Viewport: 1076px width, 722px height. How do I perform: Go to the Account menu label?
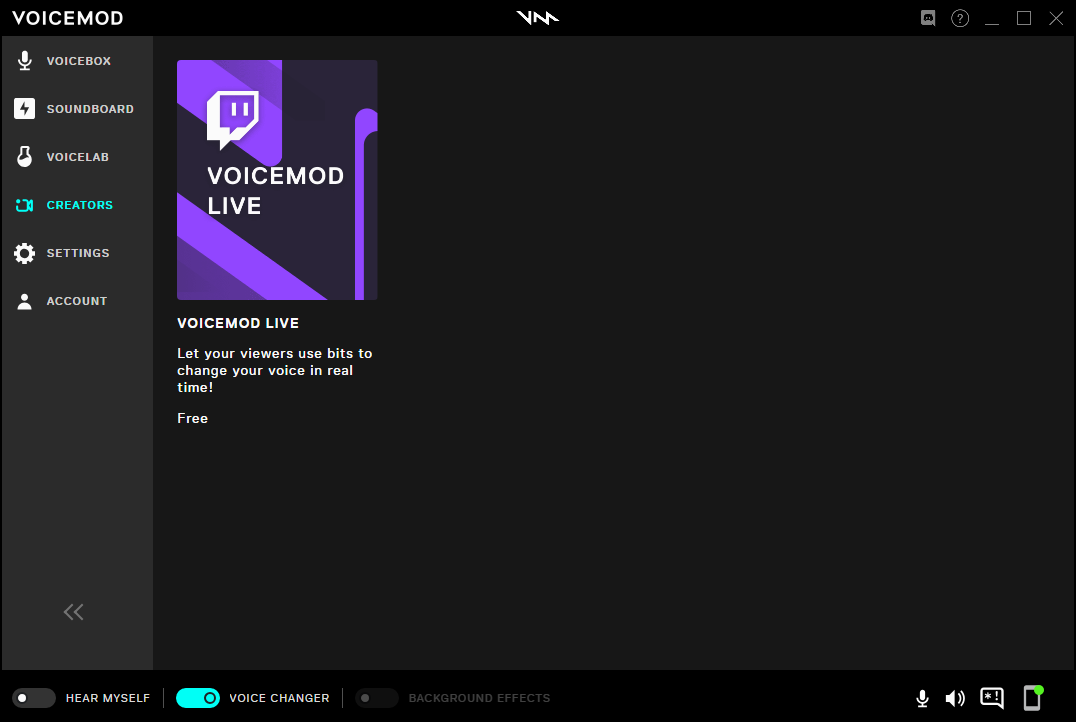point(77,301)
